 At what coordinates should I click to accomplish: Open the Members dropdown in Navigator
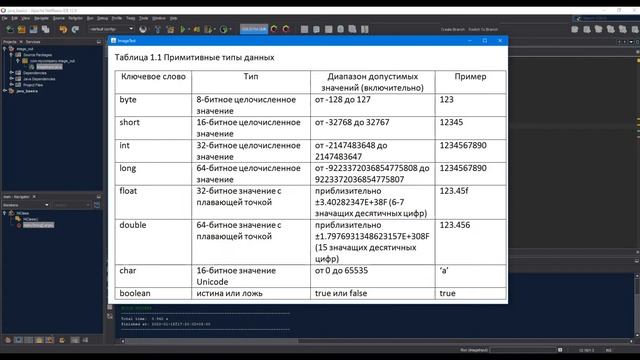[26, 205]
